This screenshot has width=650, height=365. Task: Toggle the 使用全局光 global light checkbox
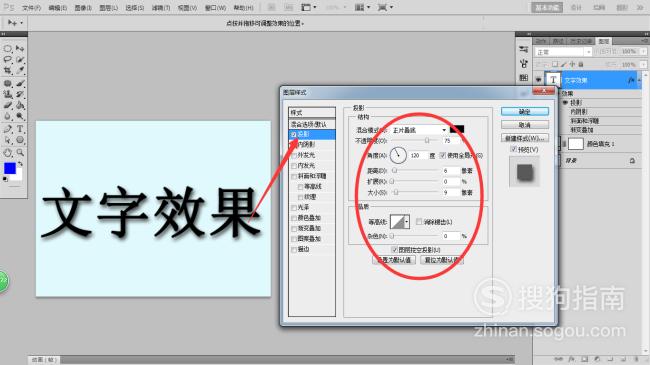443,156
